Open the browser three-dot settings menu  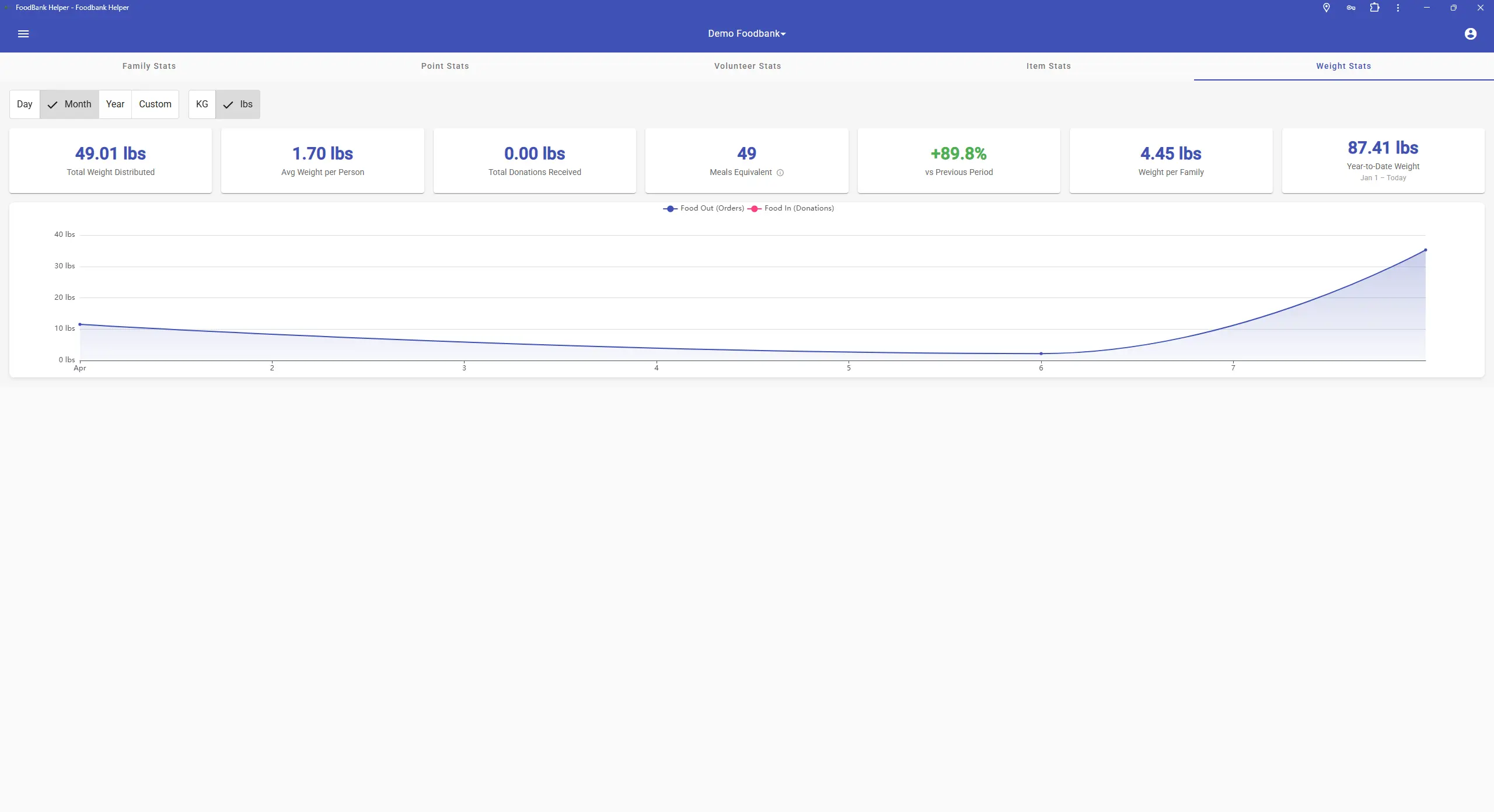coord(1398,8)
